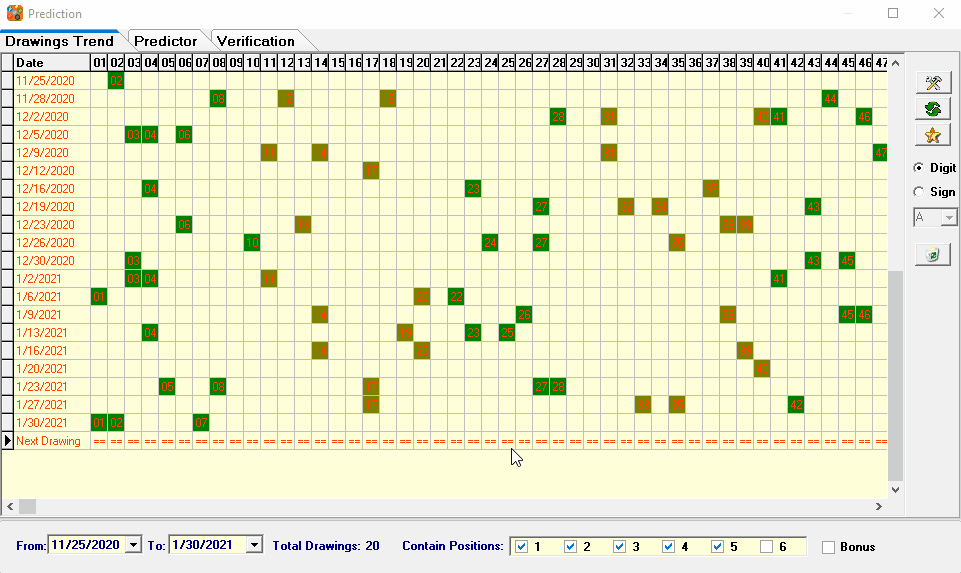Uncheck the position 3 checkbox
The height and width of the screenshot is (573, 961).
(620, 547)
